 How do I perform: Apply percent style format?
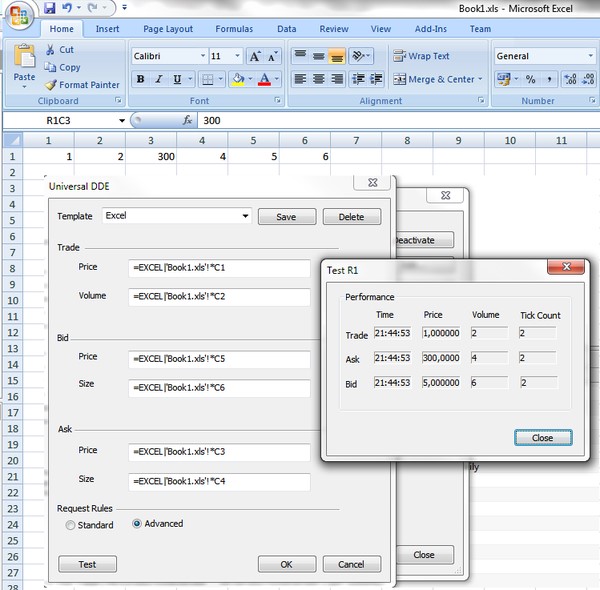point(530,79)
